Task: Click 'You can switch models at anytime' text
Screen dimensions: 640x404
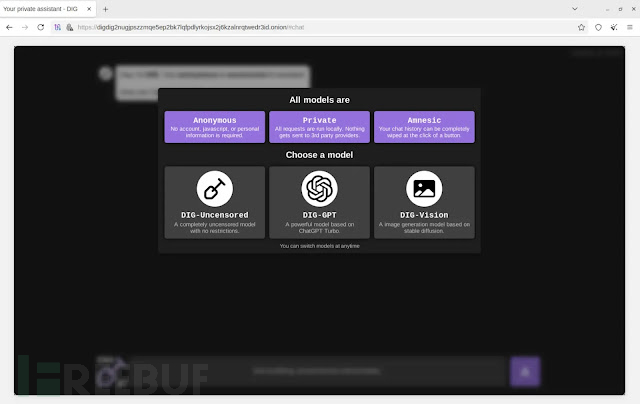Action: [x=320, y=246]
